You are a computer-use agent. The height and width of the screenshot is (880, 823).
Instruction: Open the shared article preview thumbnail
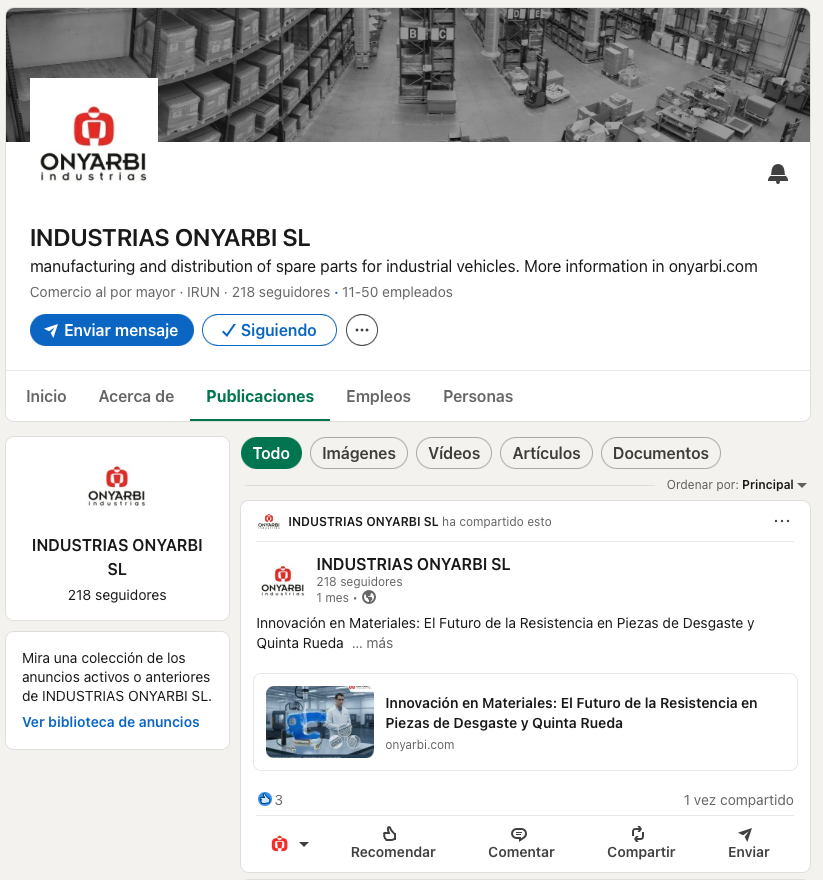click(320, 722)
